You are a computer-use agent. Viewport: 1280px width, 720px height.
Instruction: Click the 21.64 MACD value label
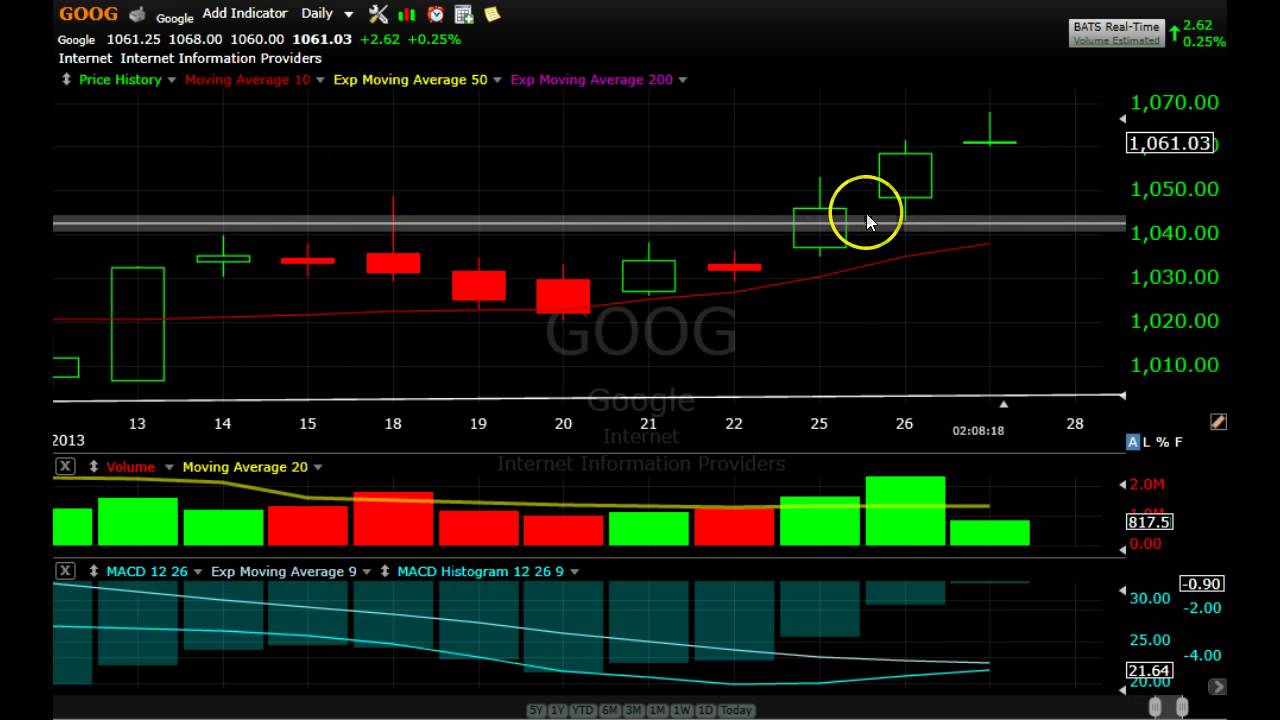click(1149, 671)
